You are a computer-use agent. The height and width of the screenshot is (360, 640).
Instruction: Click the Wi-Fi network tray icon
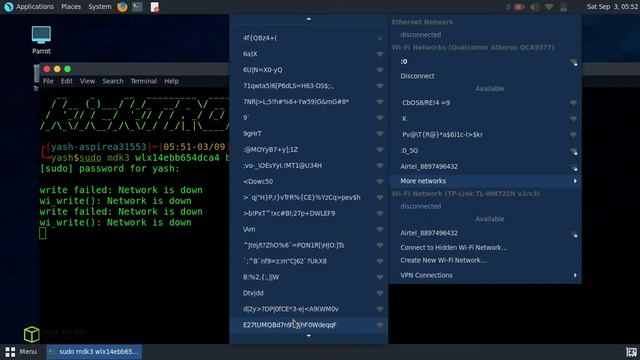[549, 7]
